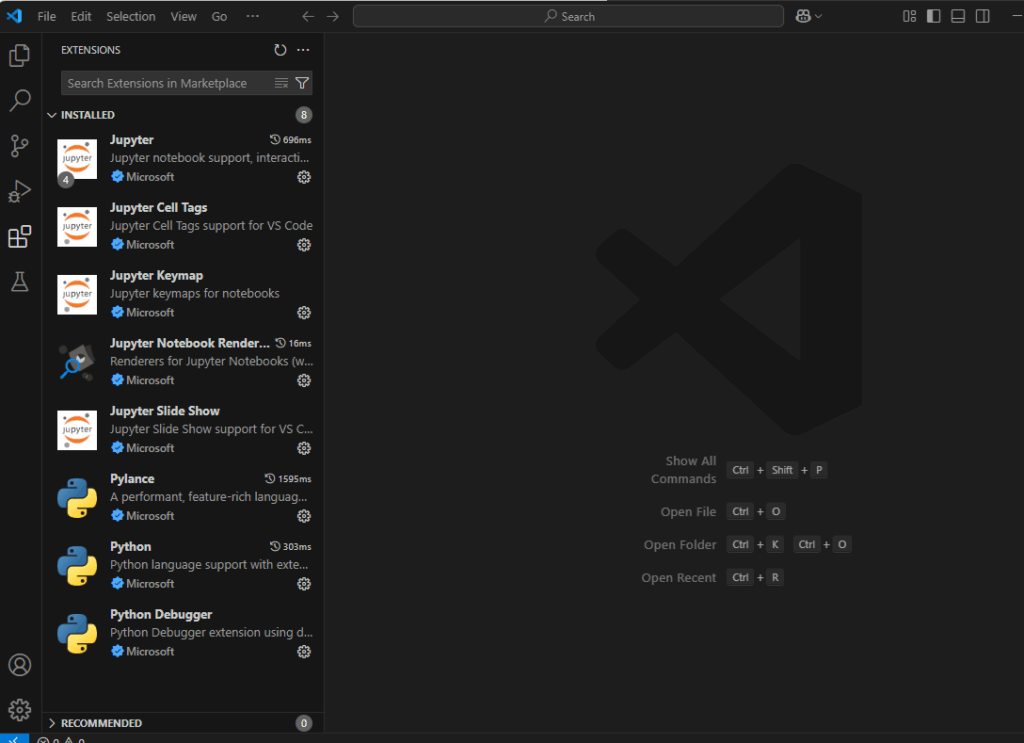Click the 303ms activation time for Python

click(291, 546)
